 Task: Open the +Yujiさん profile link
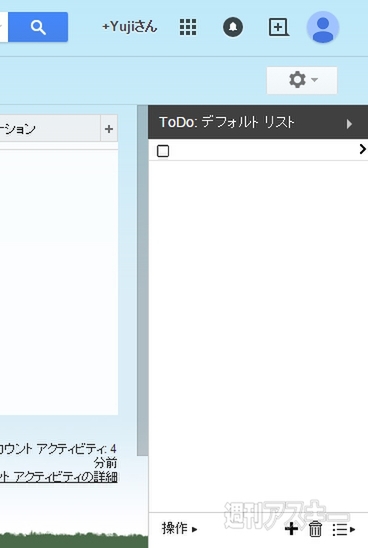[x=130, y=27]
